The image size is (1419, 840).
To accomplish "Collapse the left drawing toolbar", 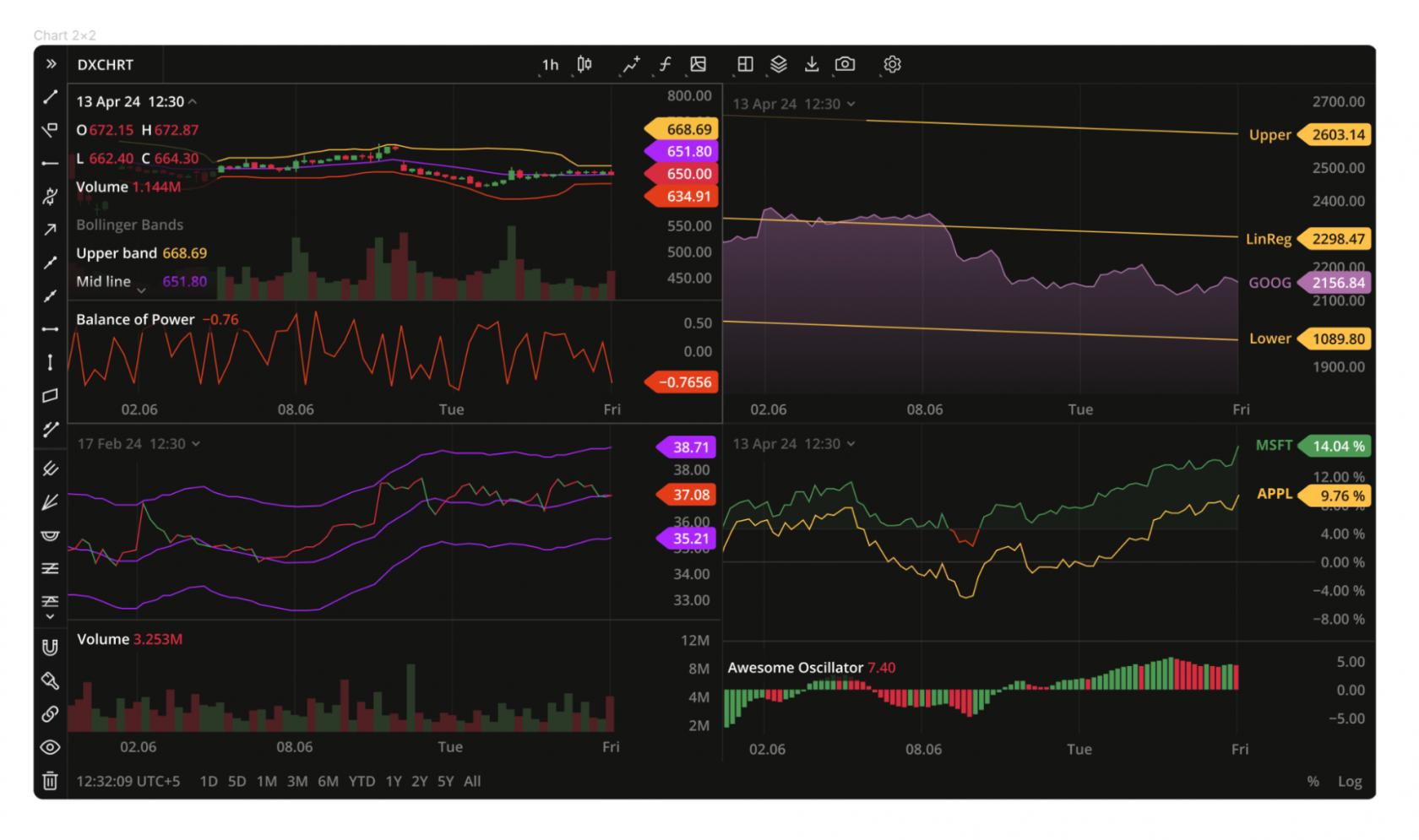I will coord(50,62).
